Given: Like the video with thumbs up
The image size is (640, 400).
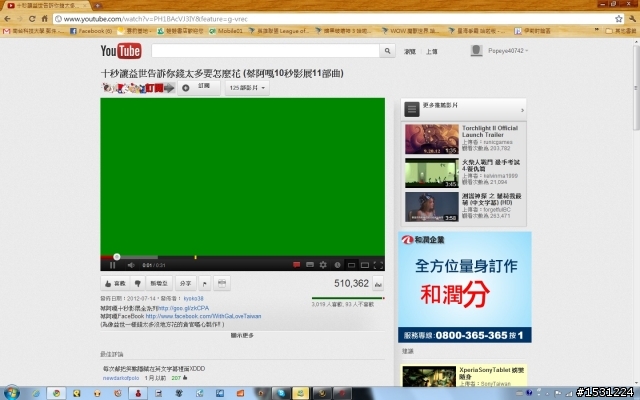Looking at the screenshot, I should coord(115,283).
